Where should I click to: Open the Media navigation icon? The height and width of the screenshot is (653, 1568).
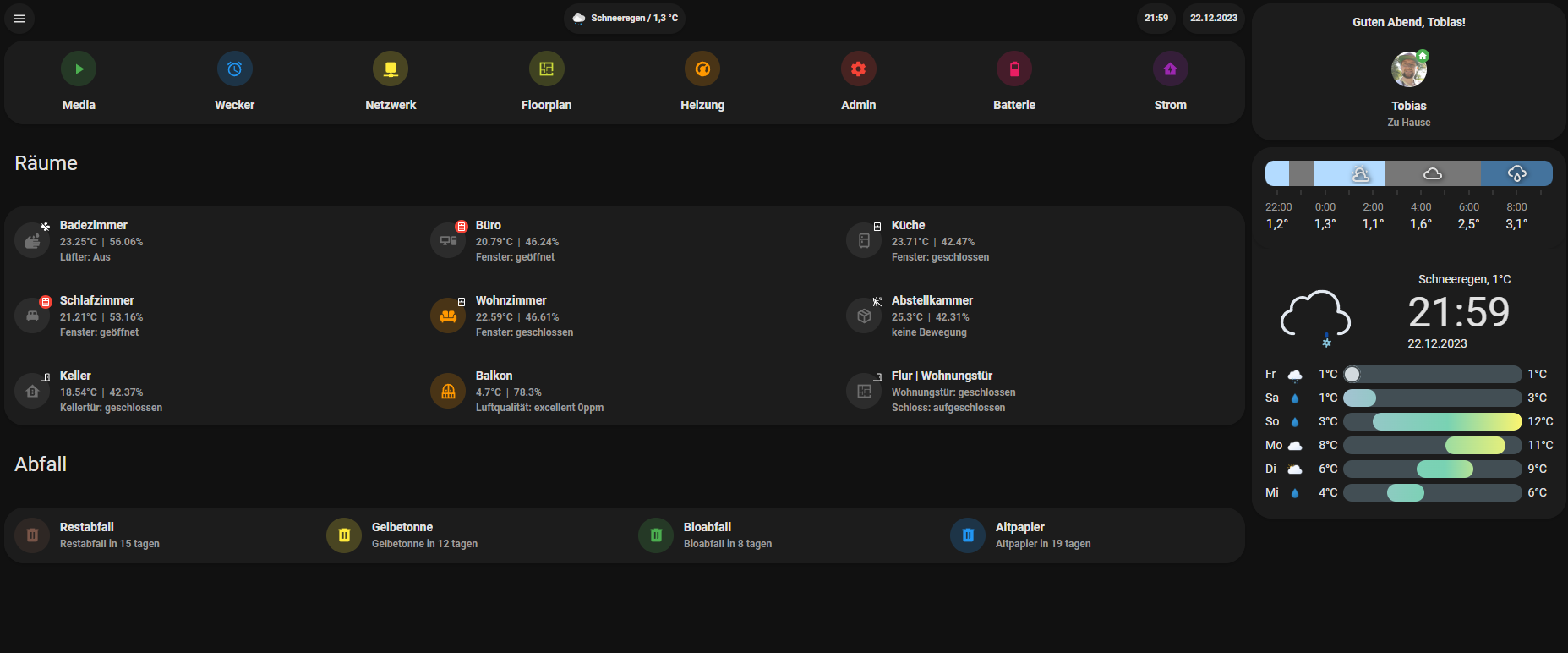[x=79, y=69]
